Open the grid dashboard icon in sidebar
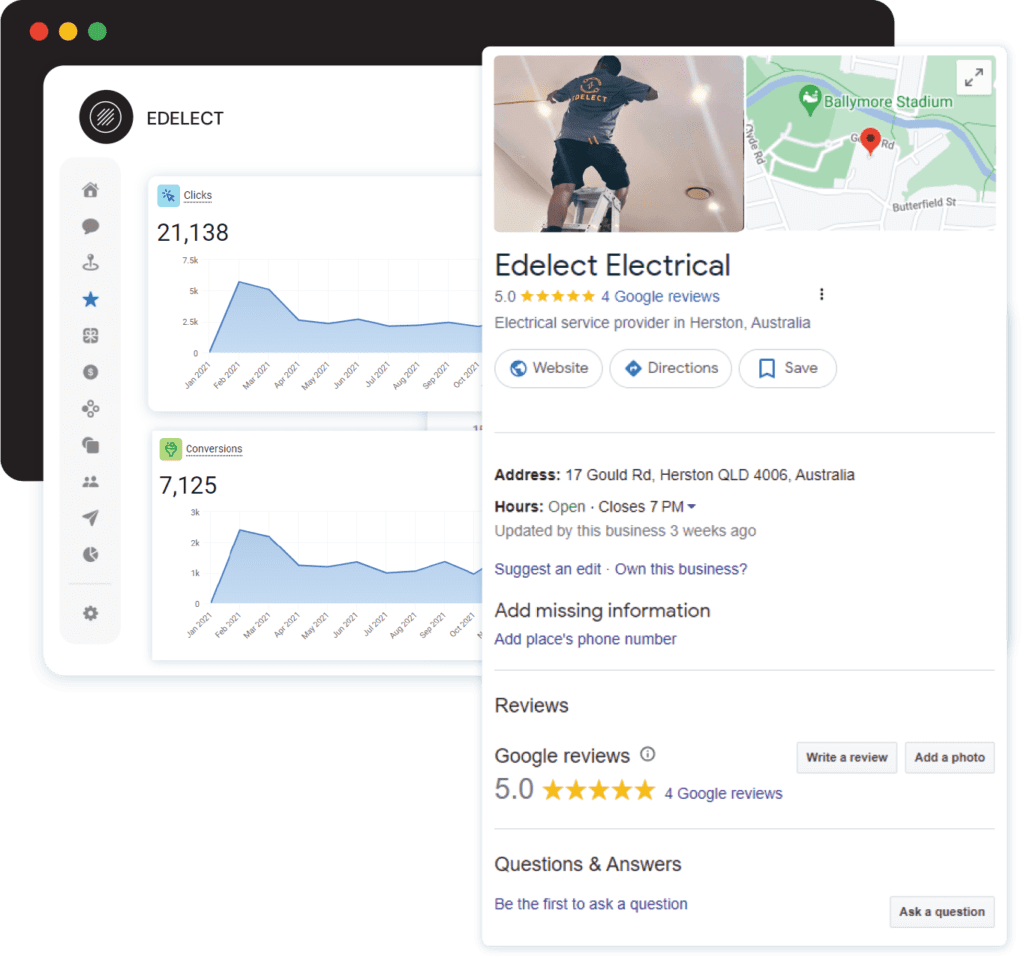 click(x=91, y=336)
